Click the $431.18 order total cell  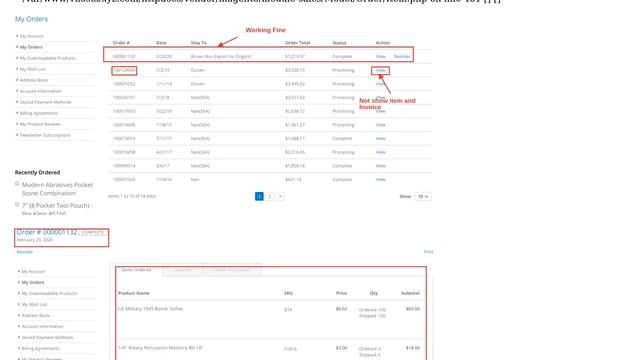click(293, 180)
